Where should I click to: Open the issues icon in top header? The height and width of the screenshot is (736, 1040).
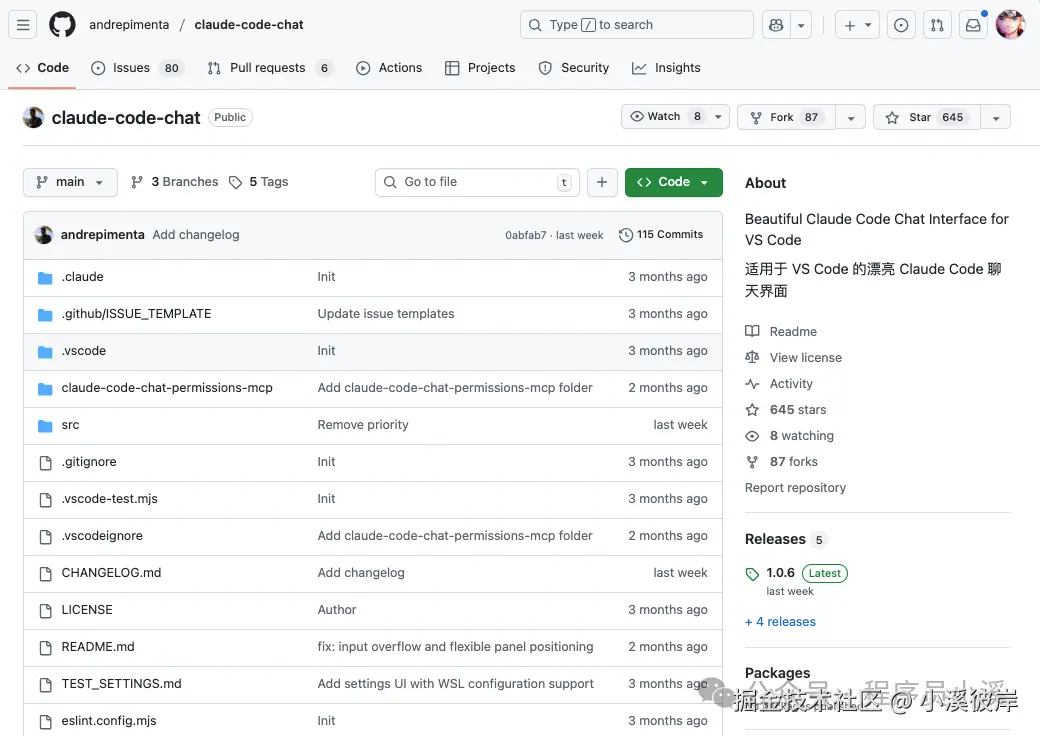pos(901,25)
